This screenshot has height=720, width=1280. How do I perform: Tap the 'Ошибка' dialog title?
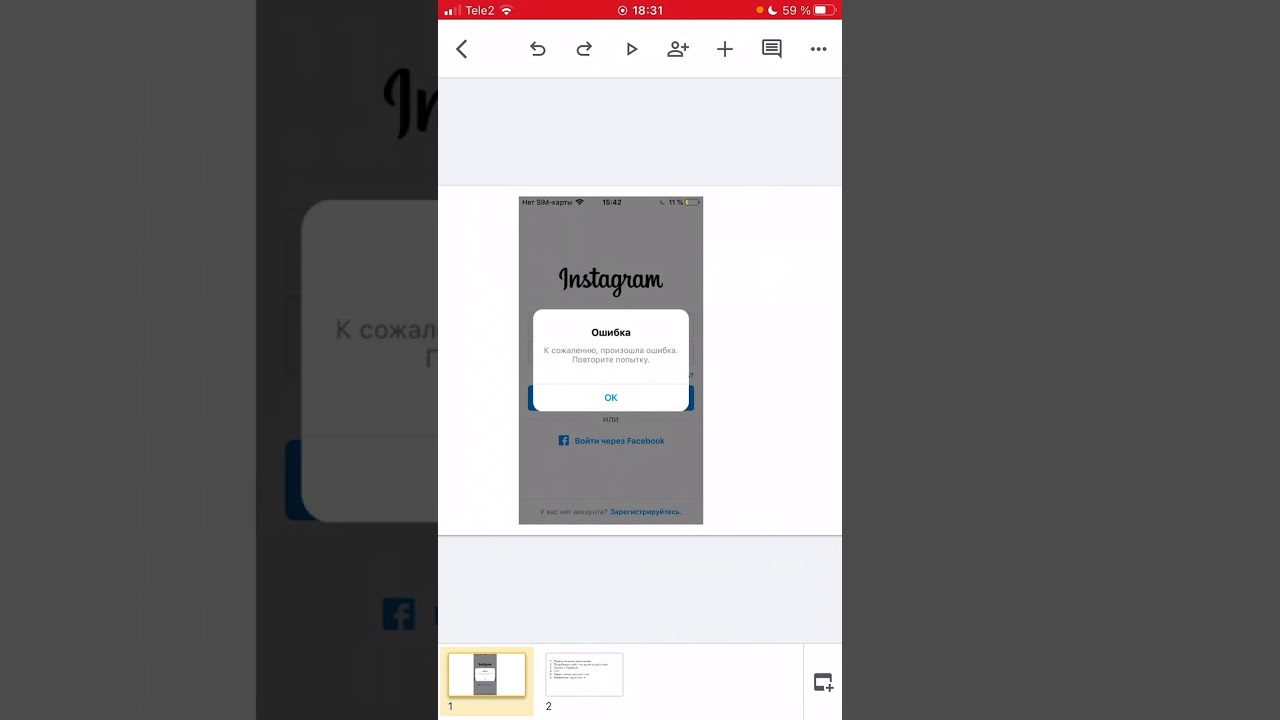pyautogui.click(x=611, y=332)
